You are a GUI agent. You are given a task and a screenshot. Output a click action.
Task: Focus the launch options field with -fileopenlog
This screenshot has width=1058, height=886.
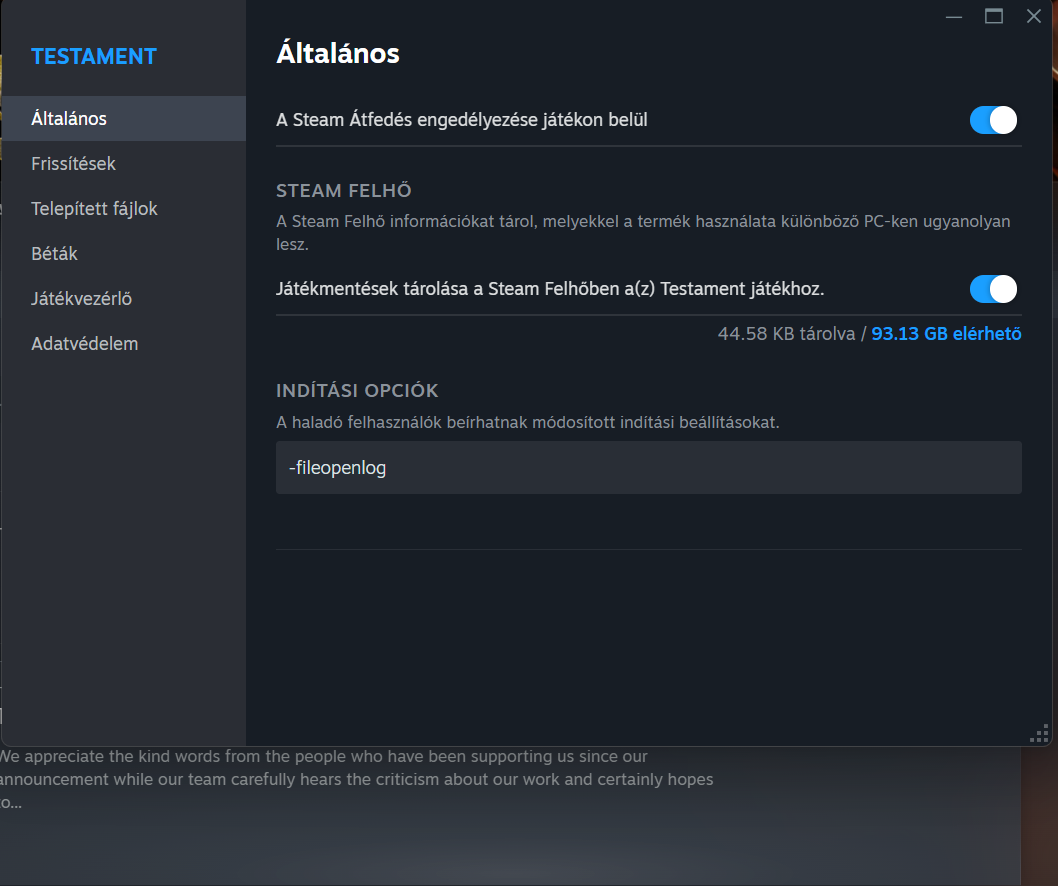tap(648, 468)
